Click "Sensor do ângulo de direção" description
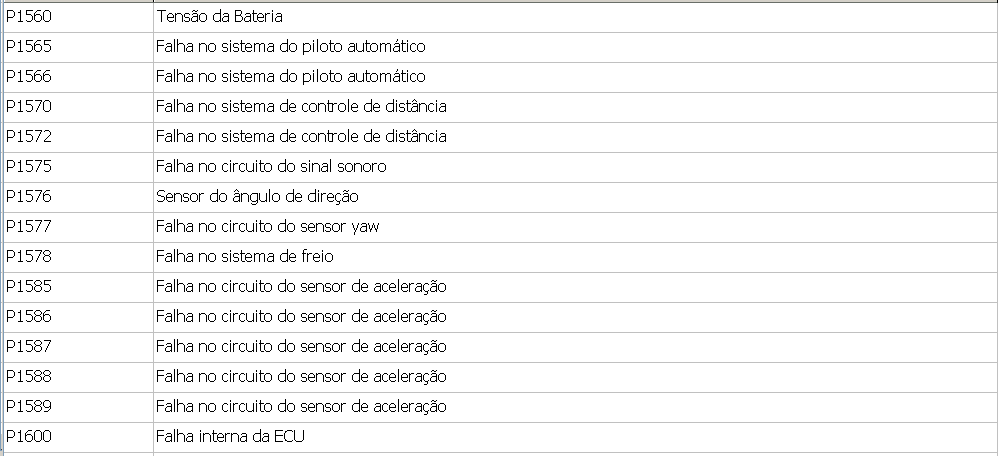 [x=257, y=197]
